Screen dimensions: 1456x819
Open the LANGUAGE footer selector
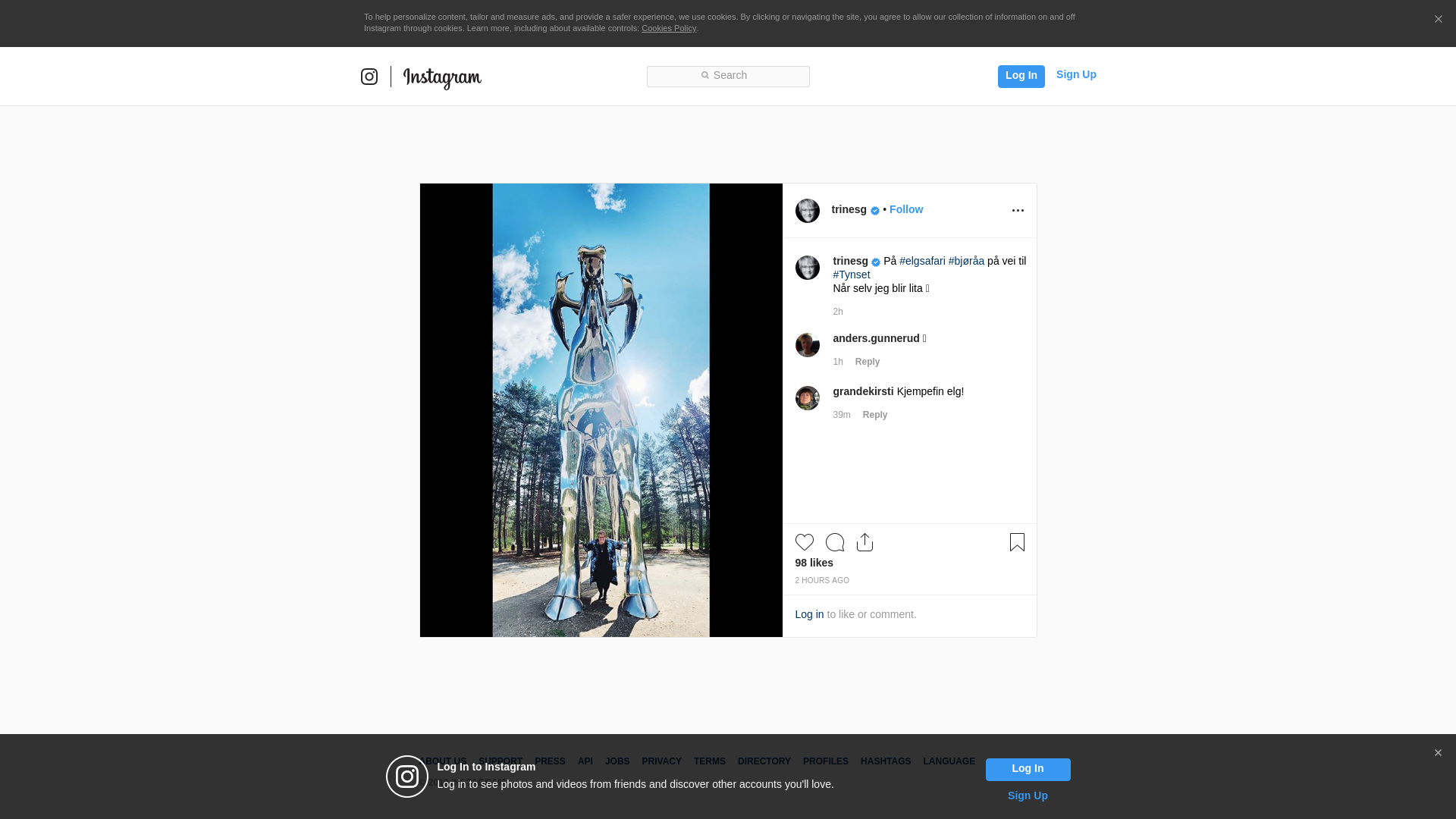949,761
